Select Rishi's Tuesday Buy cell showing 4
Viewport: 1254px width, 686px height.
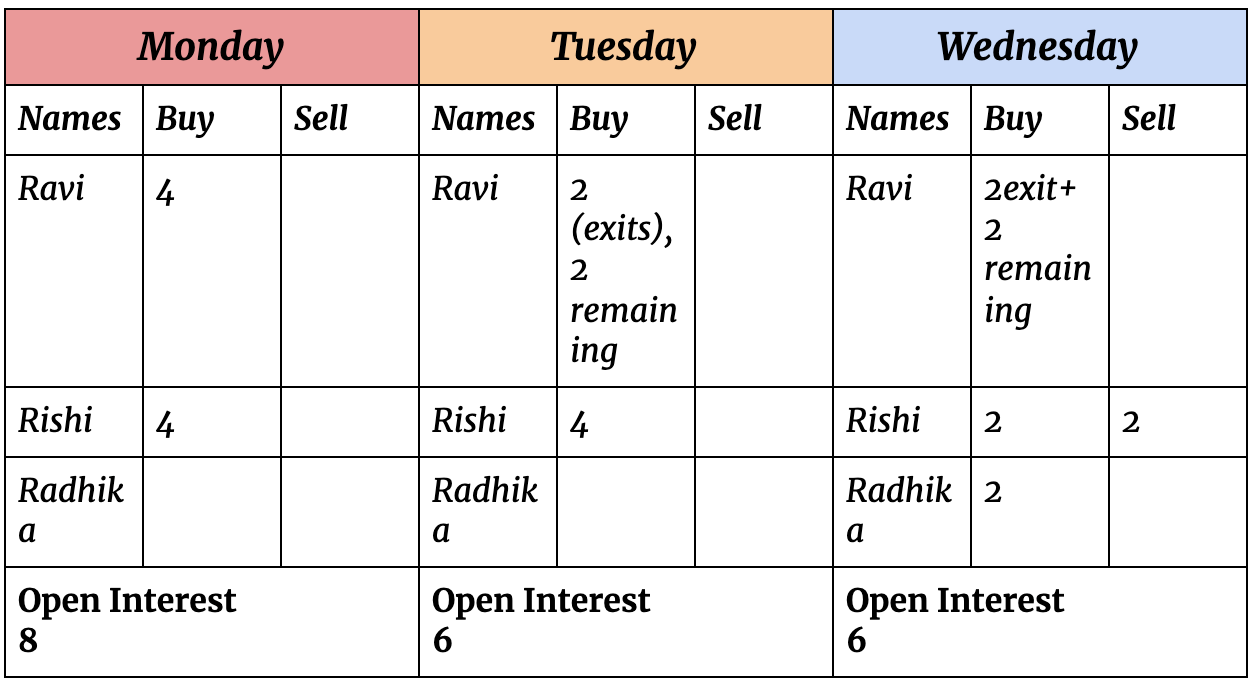pyautogui.click(x=625, y=421)
